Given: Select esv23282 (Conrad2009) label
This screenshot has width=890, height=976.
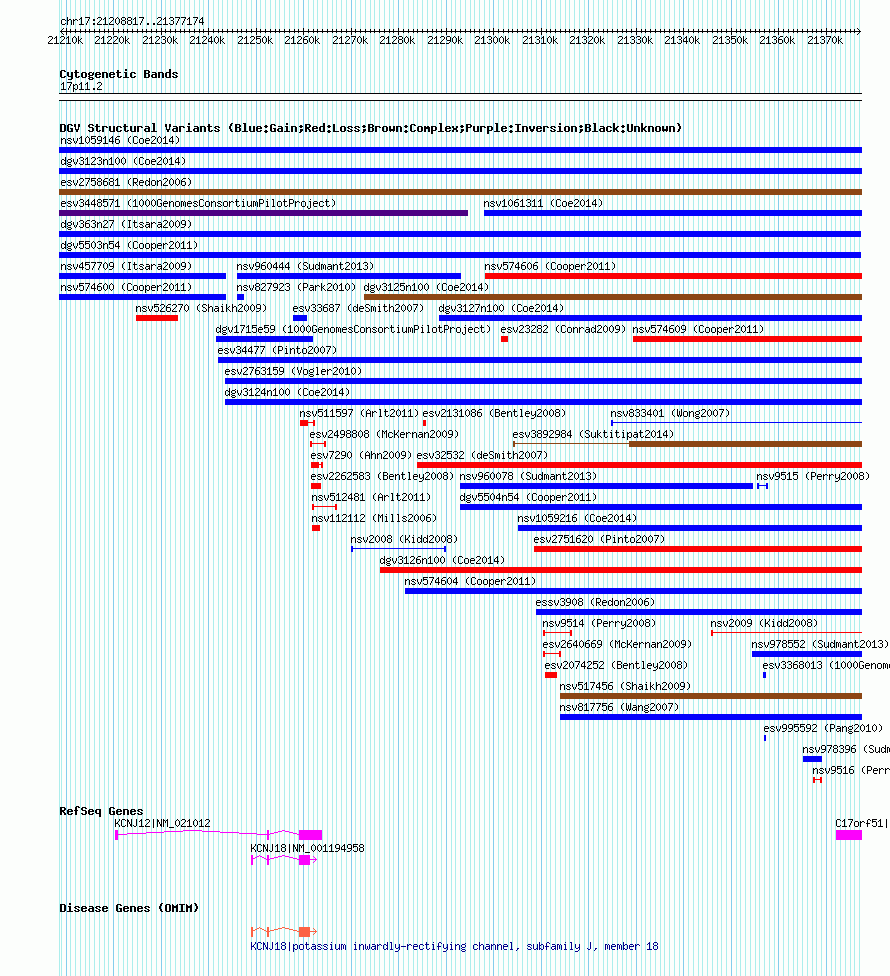Looking at the screenshot, I should click(563, 329).
